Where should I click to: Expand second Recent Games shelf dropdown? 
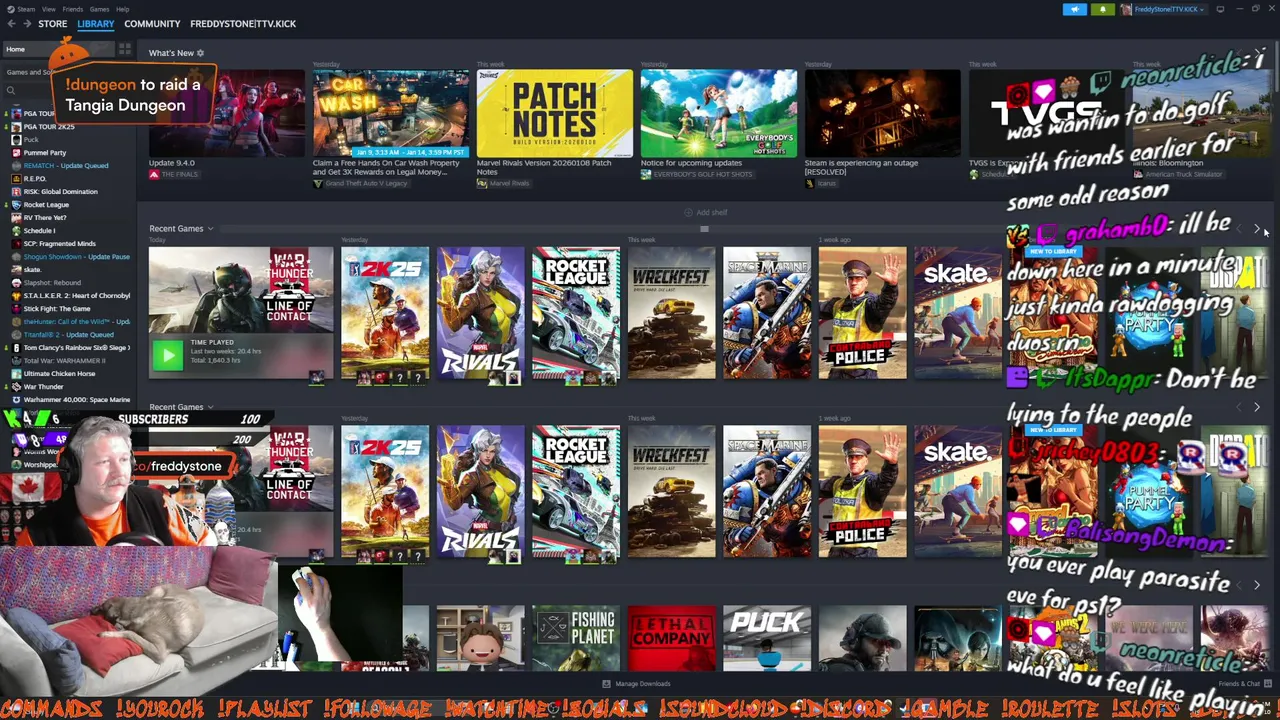click(x=210, y=407)
